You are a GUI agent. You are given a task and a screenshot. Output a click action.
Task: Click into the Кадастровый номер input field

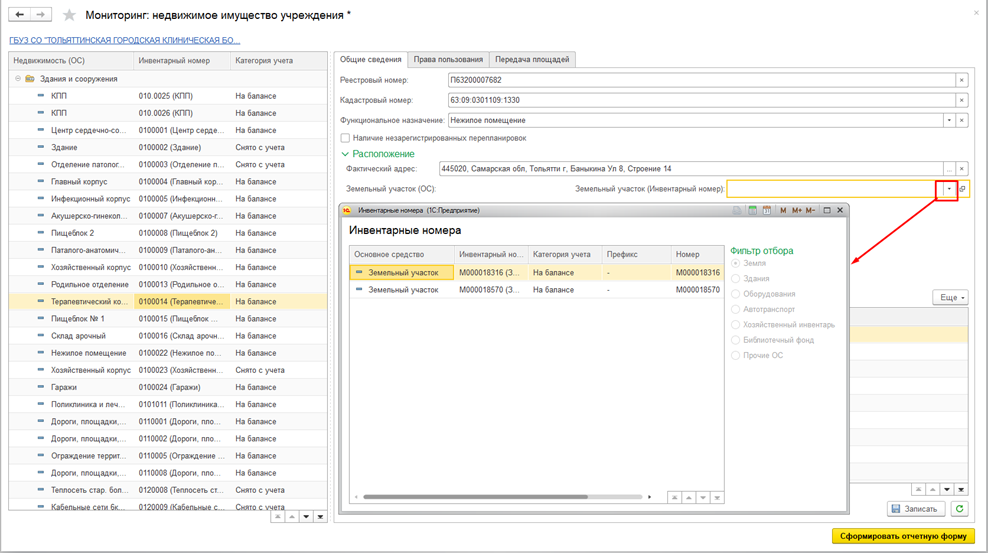point(701,100)
